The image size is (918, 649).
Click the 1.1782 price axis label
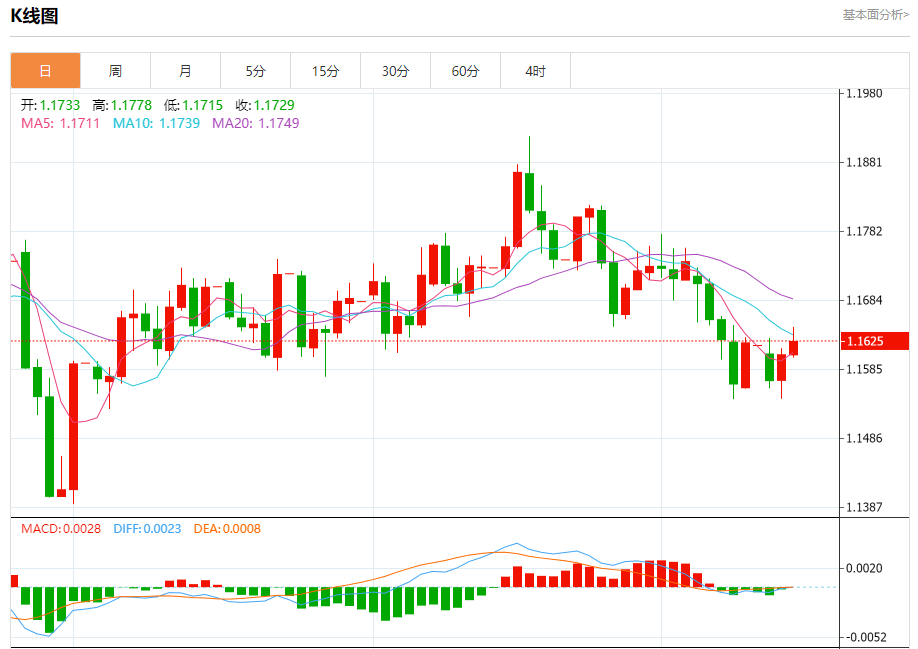[864, 231]
